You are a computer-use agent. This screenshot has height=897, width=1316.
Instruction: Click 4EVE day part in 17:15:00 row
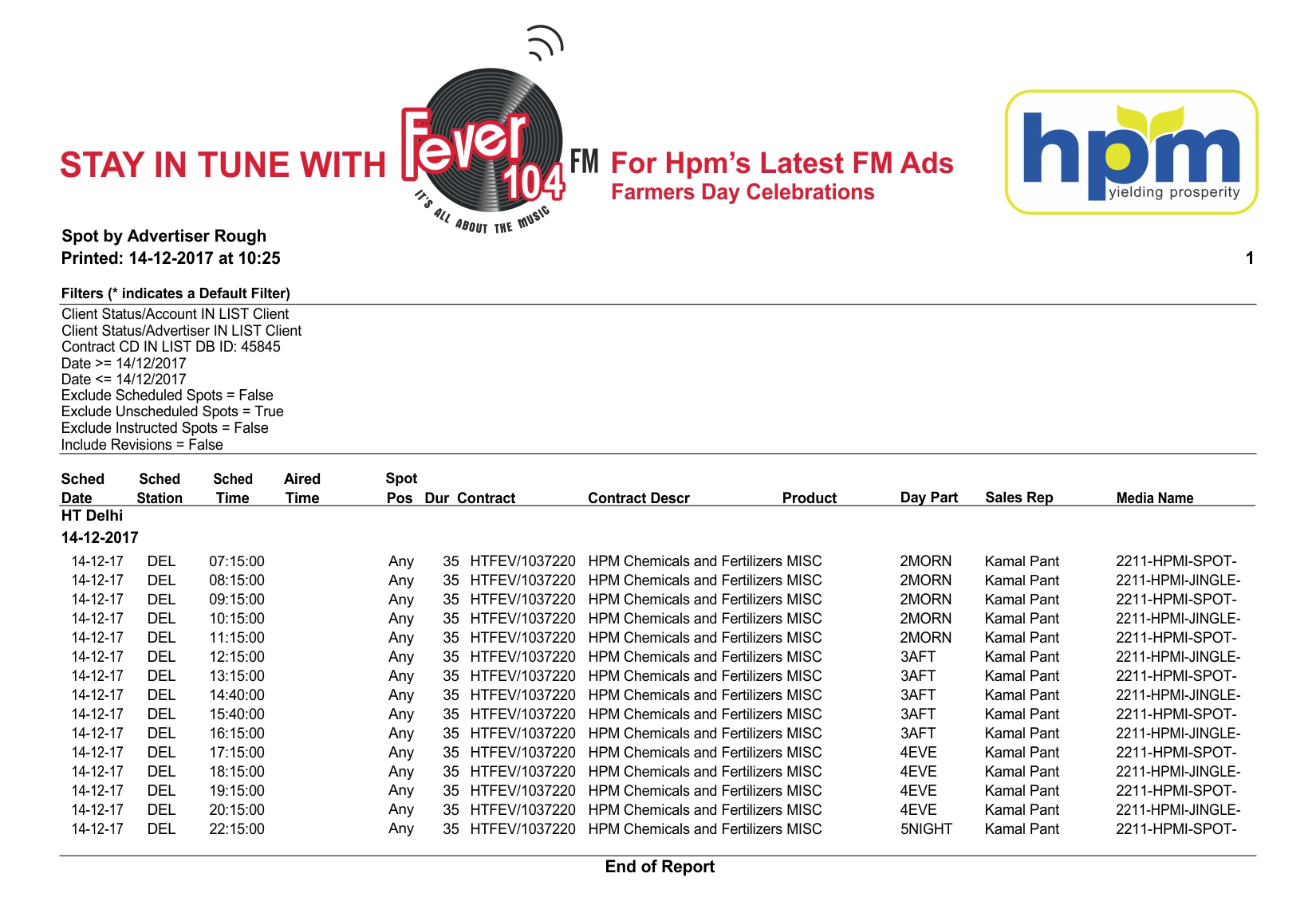pyautogui.click(x=919, y=753)
